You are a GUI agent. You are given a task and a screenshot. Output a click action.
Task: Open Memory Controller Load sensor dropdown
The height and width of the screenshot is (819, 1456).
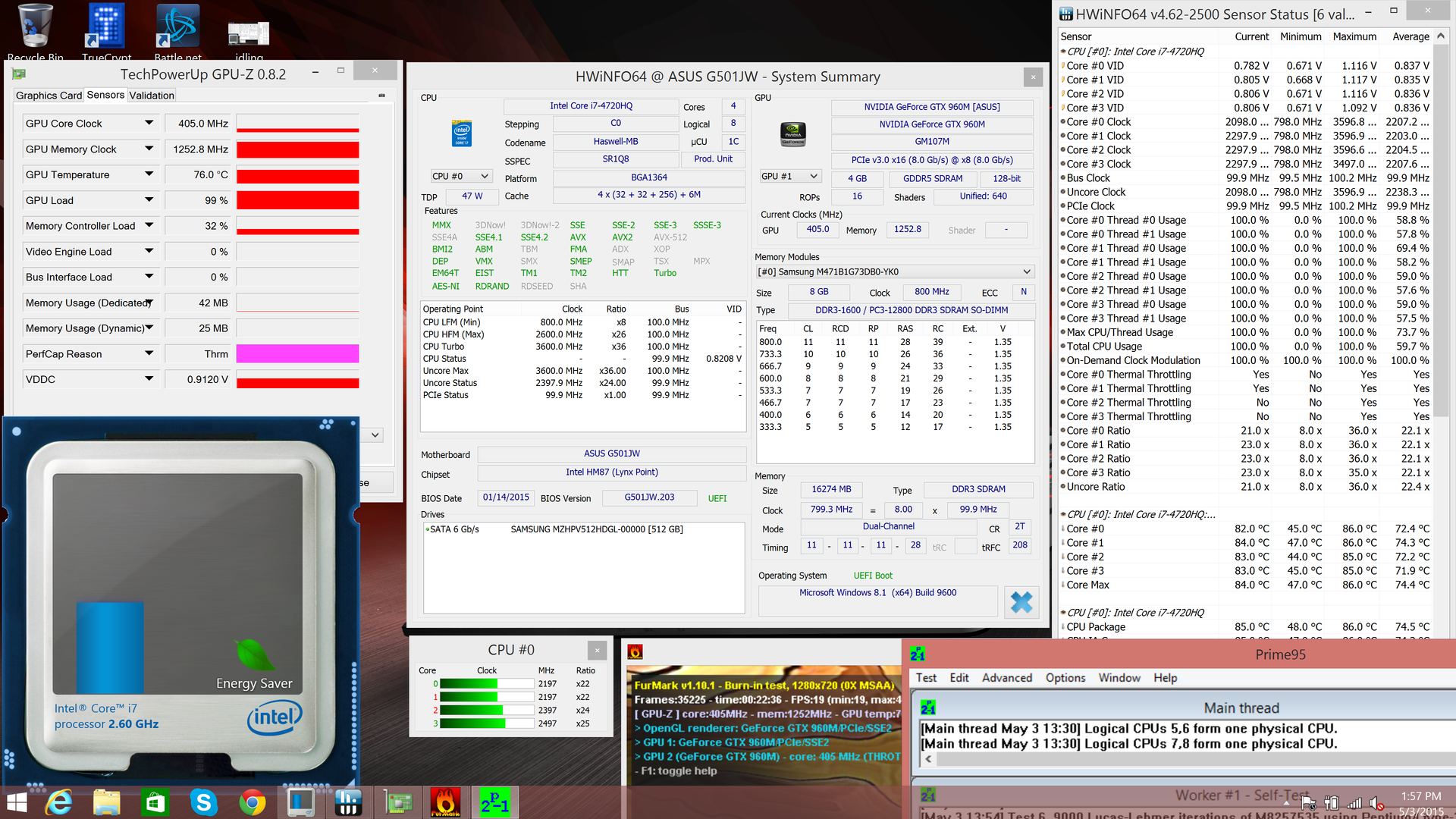149,225
